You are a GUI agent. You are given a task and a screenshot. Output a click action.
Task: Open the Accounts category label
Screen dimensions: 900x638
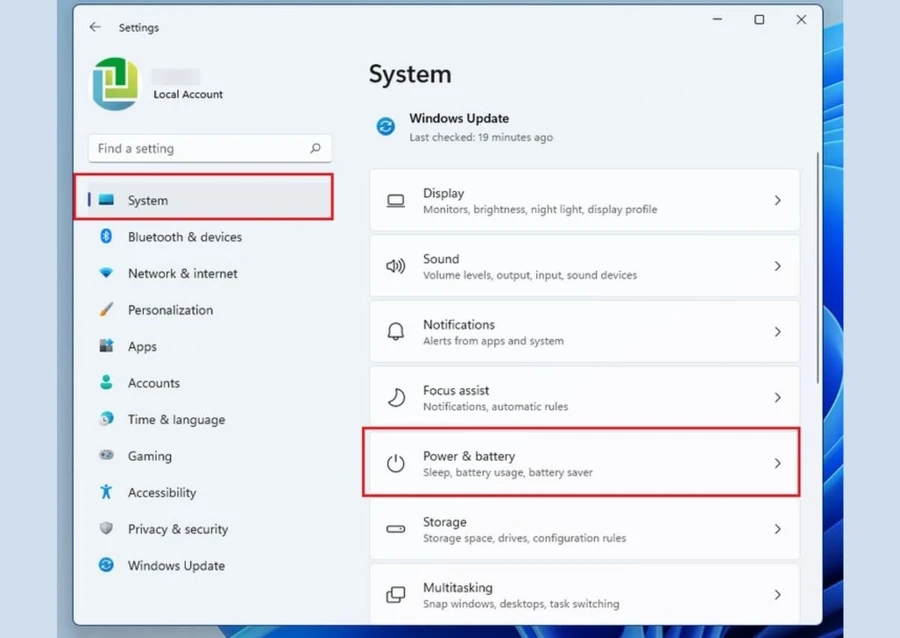(154, 383)
